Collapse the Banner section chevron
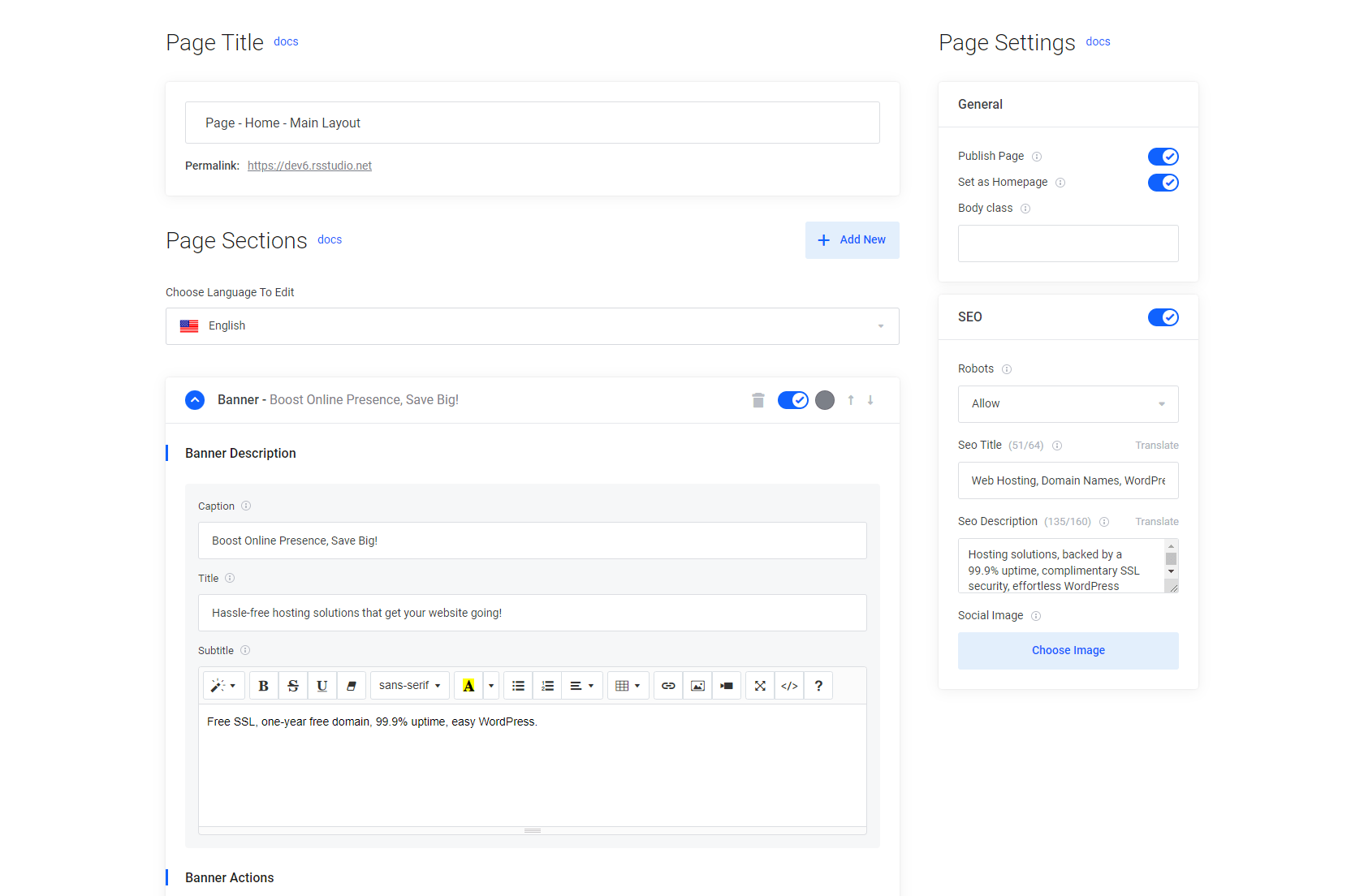Viewport: 1364px width, 896px height. [195, 400]
